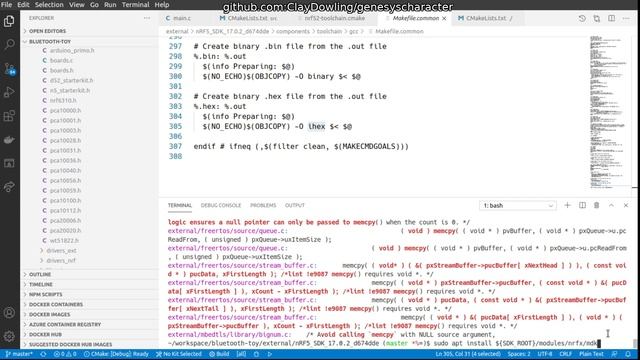Switch to the Output panel tab

[295, 205]
